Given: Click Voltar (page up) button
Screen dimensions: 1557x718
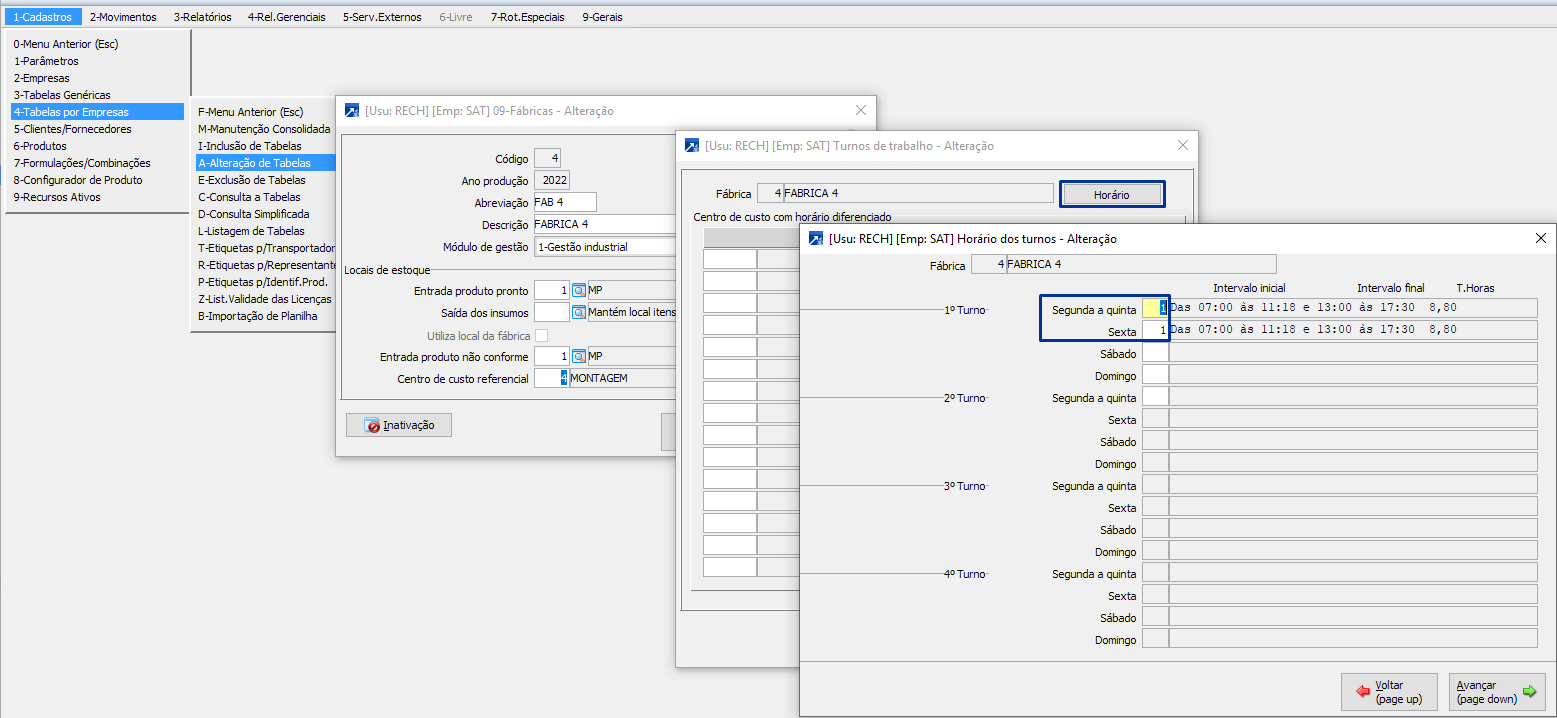Looking at the screenshot, I should (1388, 692).
